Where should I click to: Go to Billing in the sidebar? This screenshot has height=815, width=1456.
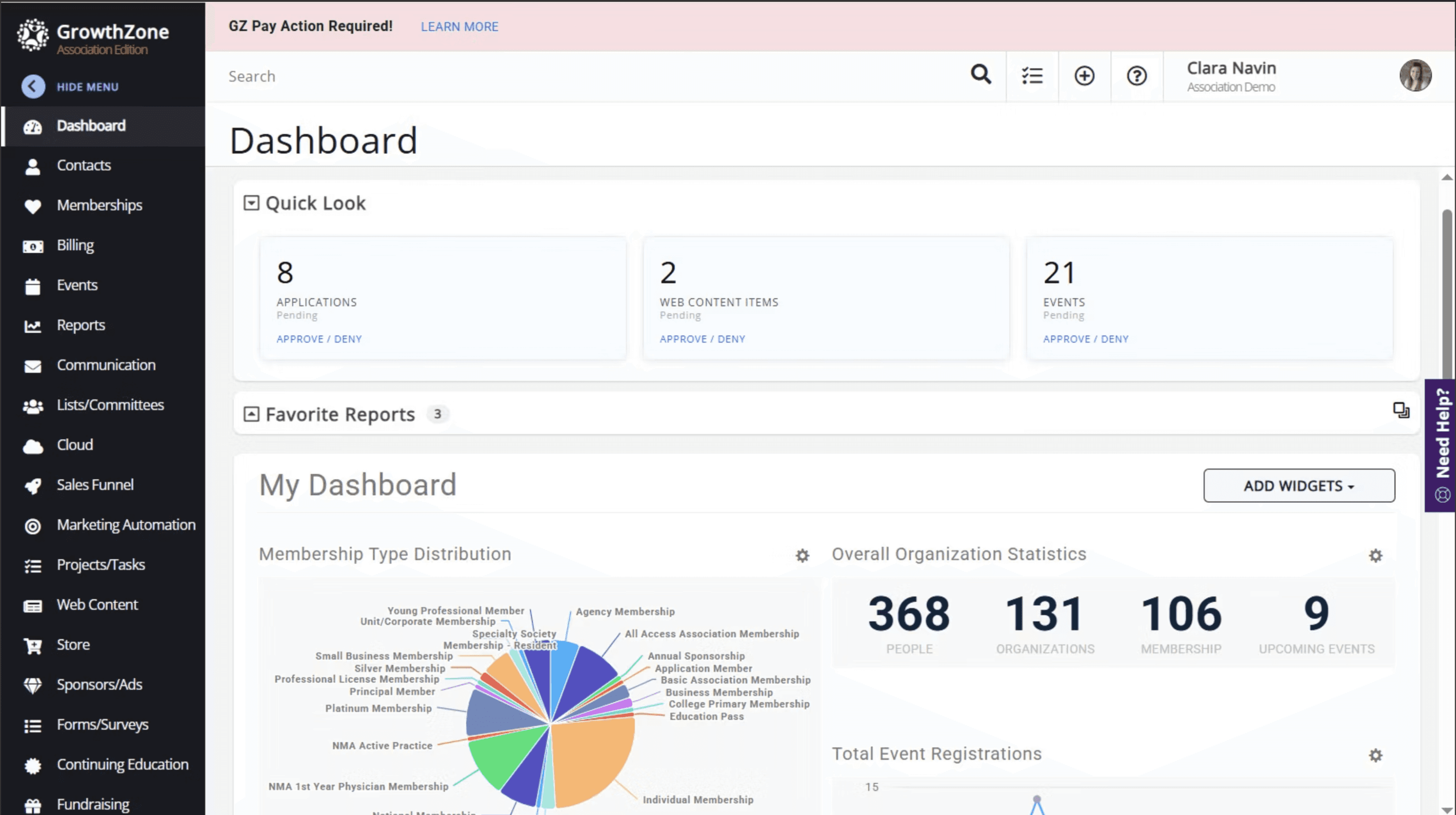[x=75, y=245]
